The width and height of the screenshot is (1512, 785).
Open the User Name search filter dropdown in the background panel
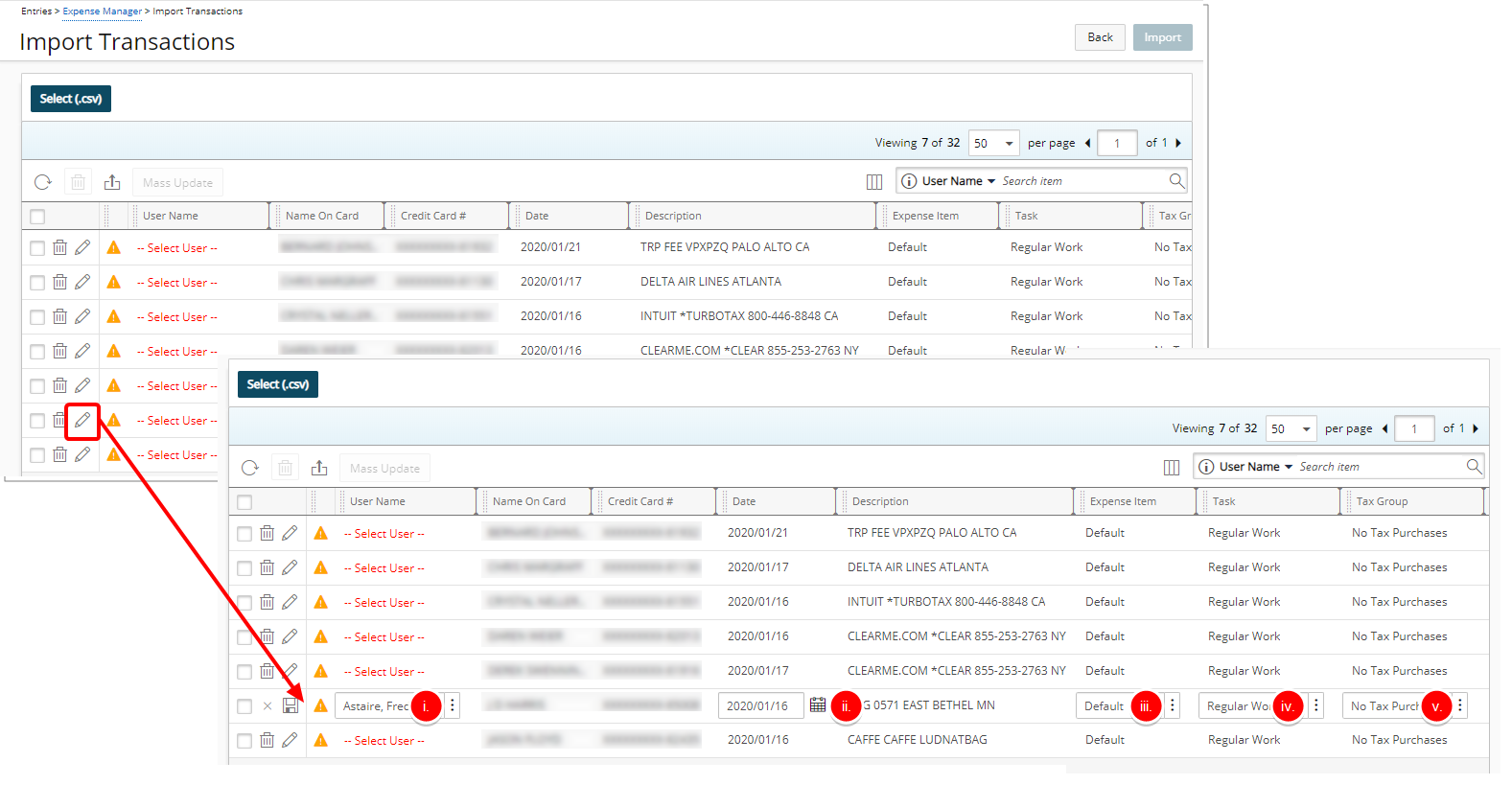959,181
